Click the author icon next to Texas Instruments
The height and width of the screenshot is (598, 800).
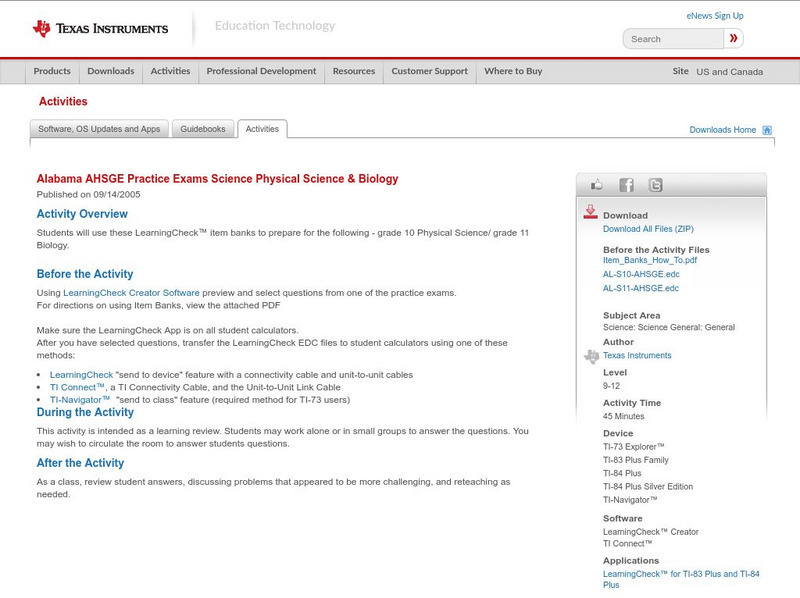[x=591, y=354]
